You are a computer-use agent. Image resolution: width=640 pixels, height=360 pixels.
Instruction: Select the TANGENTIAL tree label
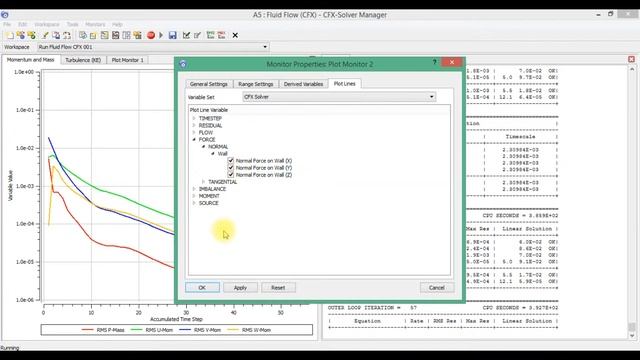(x=222, y=182)
